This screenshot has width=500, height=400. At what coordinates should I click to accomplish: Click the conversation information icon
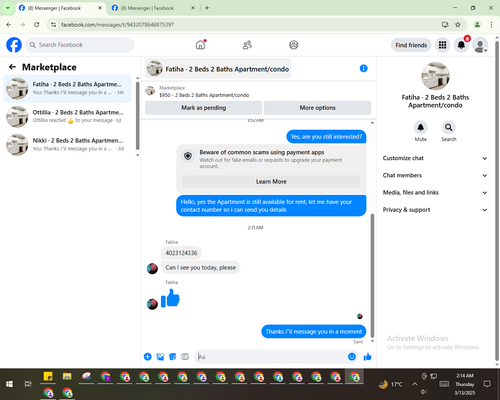point(363,68)
